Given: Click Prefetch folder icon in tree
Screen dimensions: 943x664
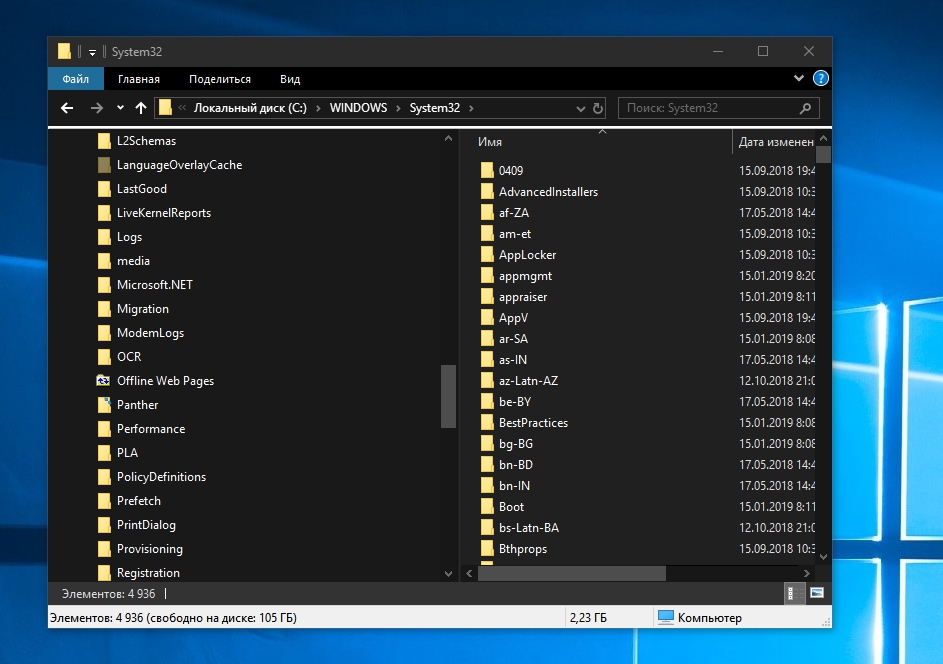Looking at the screenshot, I should [104, 501].
